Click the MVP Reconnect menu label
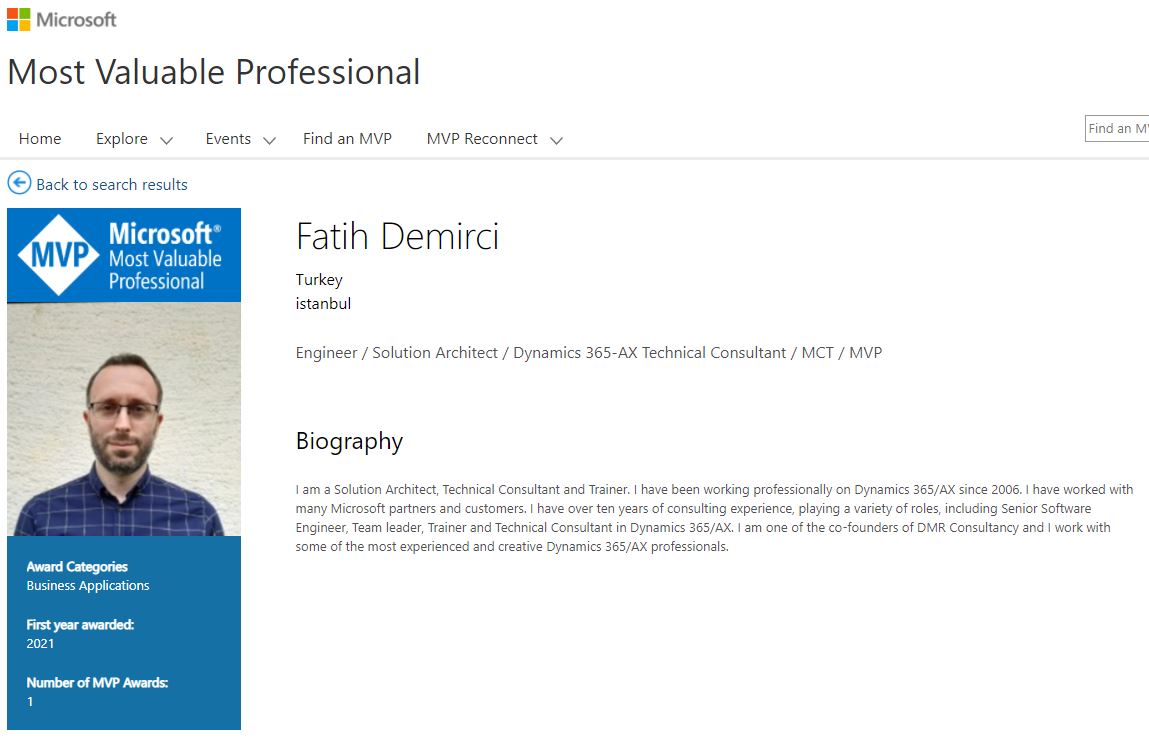The image size is (1149, 746). (482, 139)
